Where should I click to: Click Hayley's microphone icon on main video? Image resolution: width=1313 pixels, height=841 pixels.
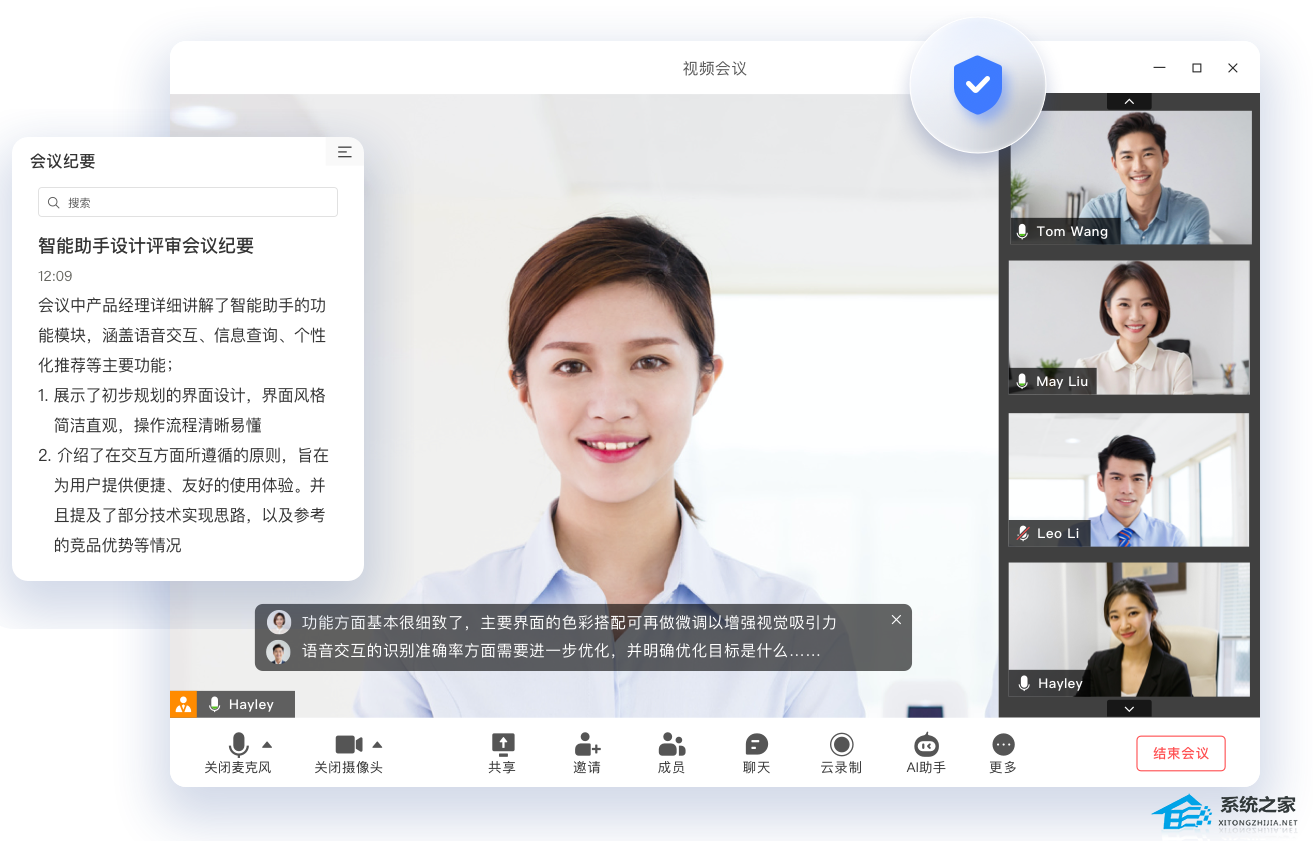[214, 704]
